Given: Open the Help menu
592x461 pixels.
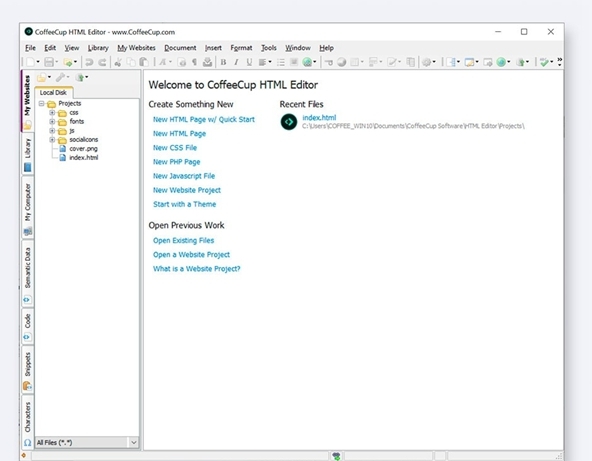Looking at the screenshot, I should [327, 48].
